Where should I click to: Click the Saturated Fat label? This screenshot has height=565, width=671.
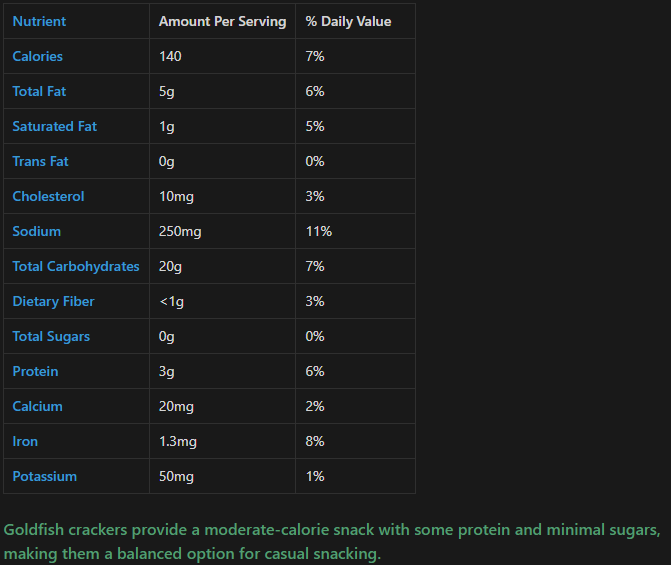pyautogui.click(x=55, y=126)
